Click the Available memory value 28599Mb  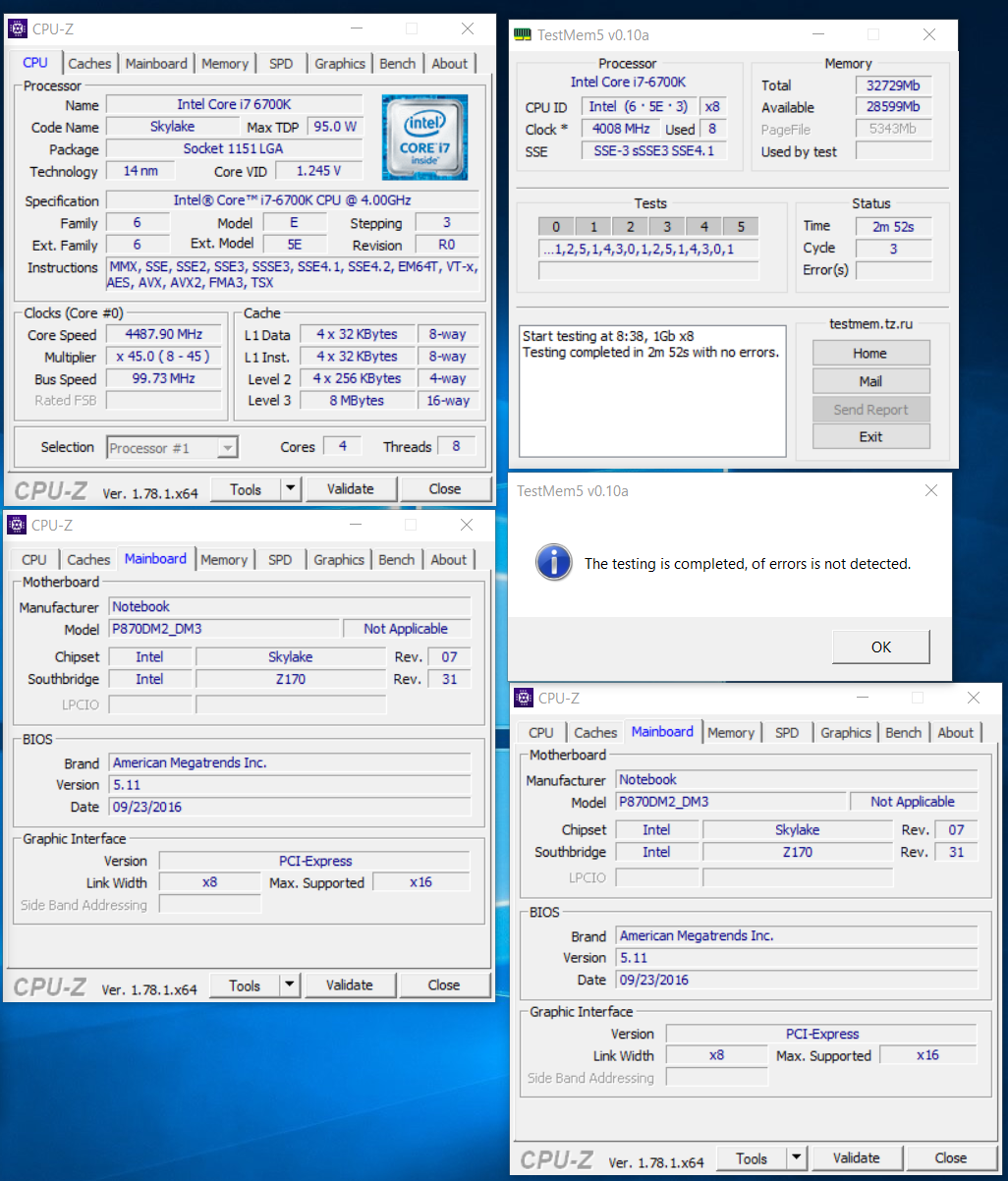pyautogui.click(x=893, y=107)
